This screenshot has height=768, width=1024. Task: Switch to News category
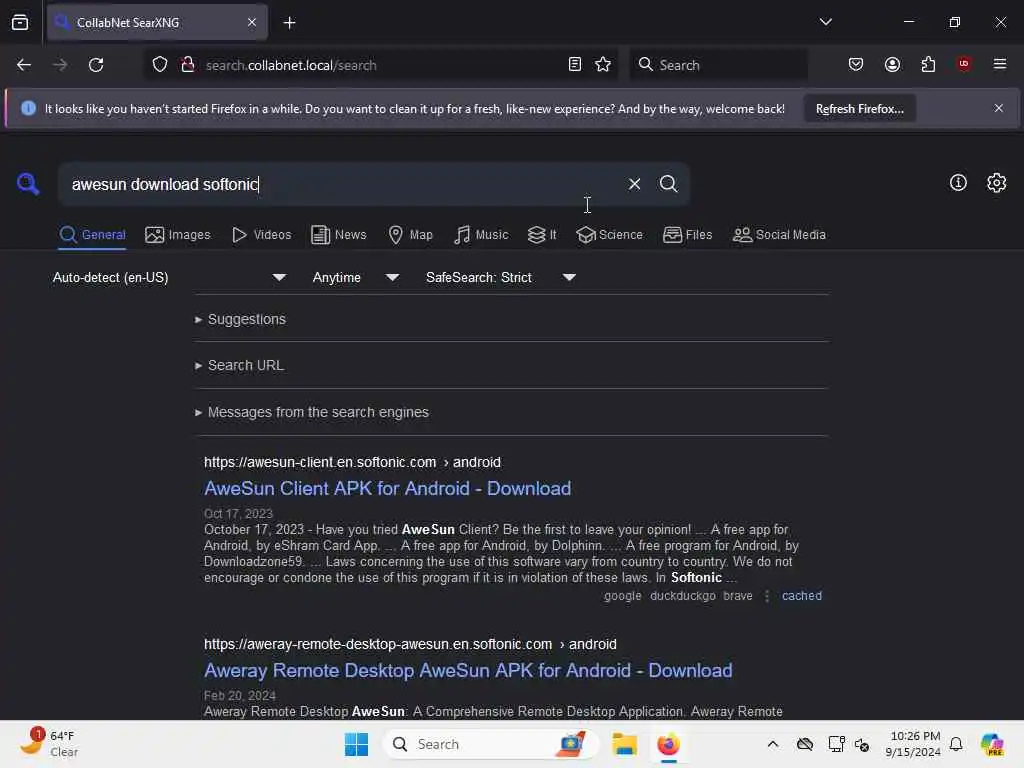tap(338, 235)
